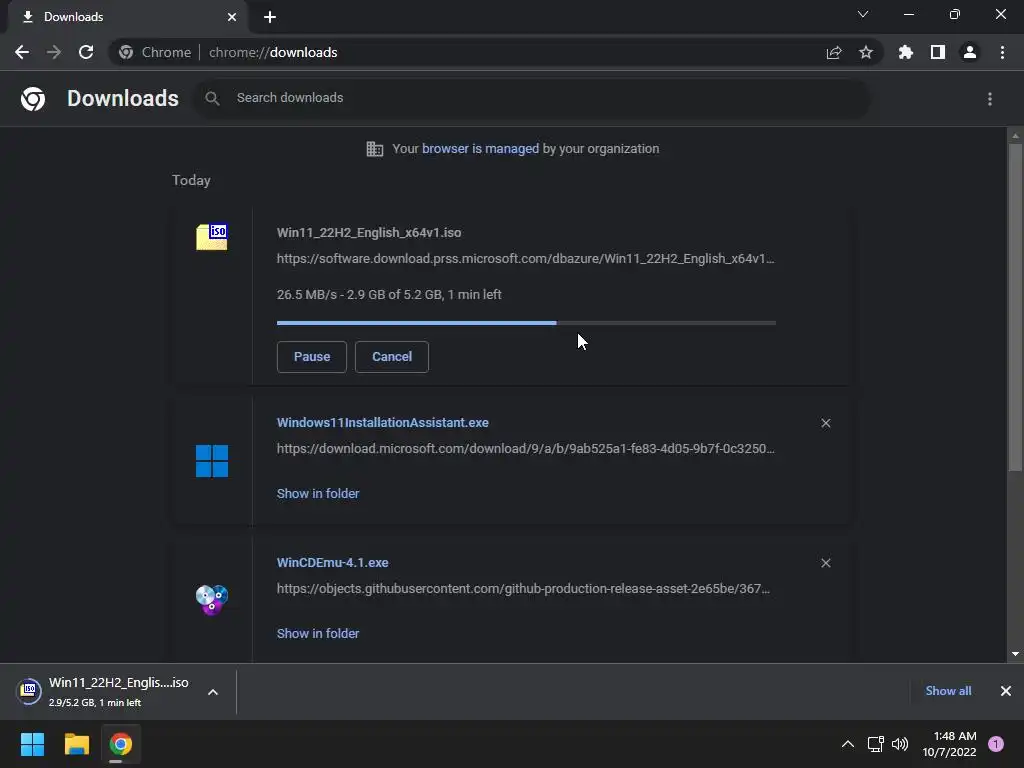Click the Search downloads field

532,98
